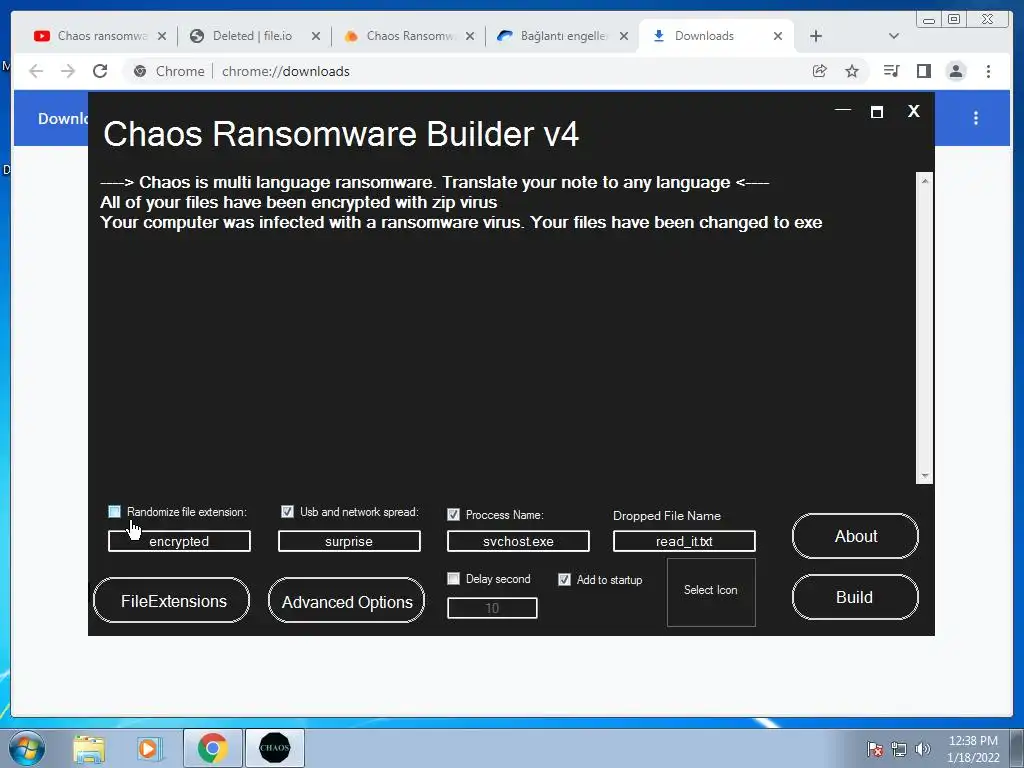Toggle the Randomize file extension checkbox
The image size is (1024, 768).
pyautogui.click(x=114, y=511)
